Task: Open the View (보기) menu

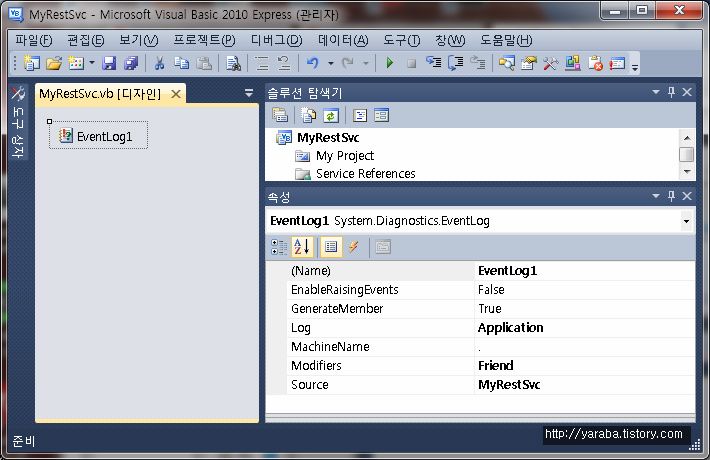Action: tap(139, 40)
